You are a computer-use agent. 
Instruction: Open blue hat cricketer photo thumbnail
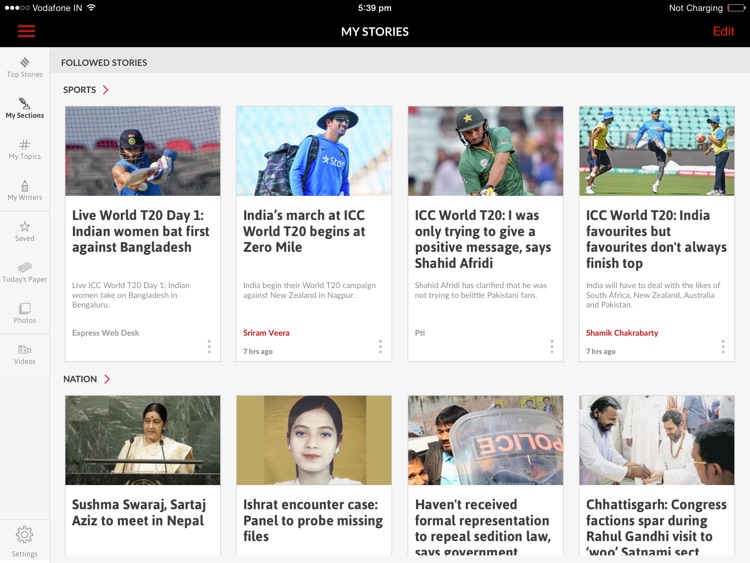(314, 151)
